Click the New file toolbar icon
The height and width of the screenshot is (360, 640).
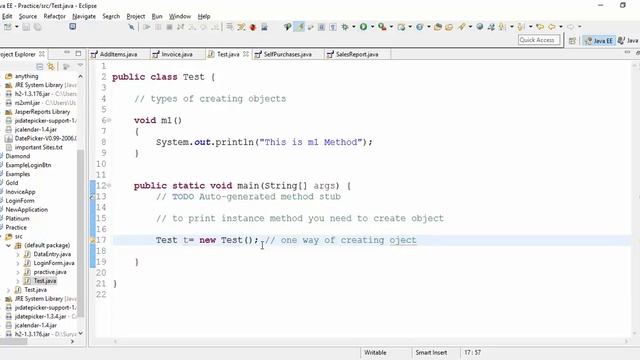tap(7, 27)
